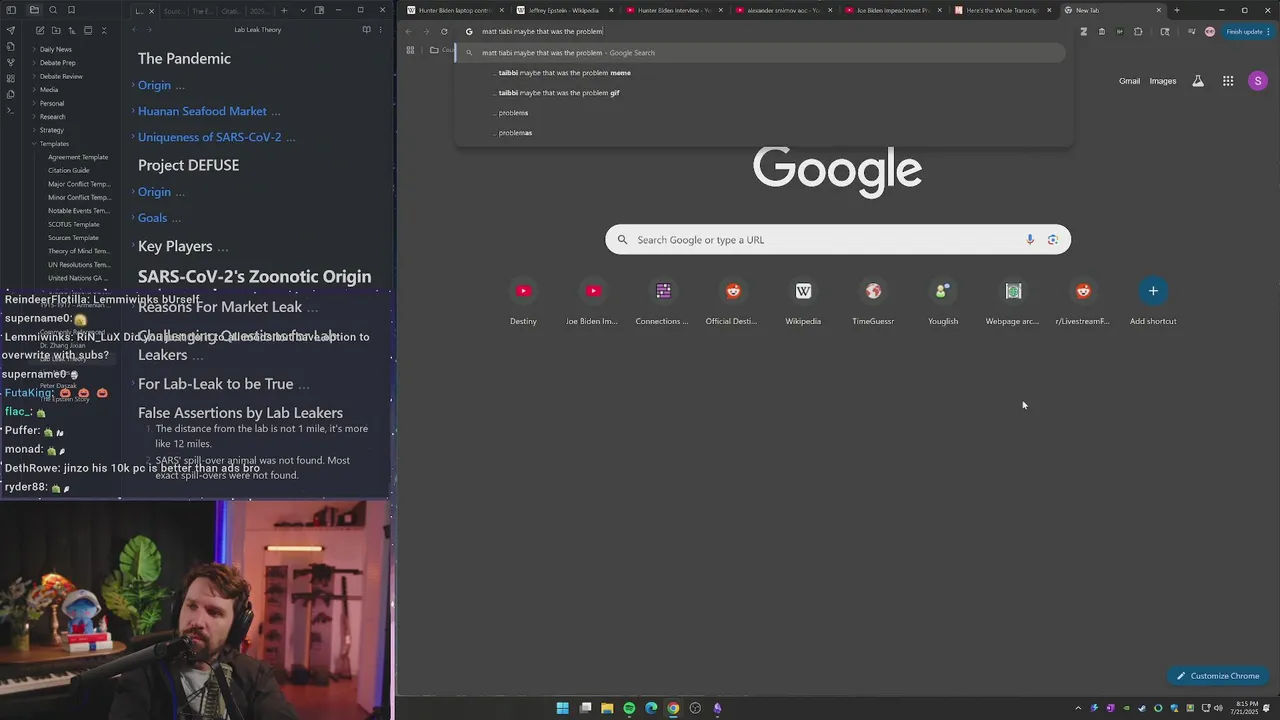Choose the 'problems' suggestion
This screenshot has width=1280, height=720.
point(762,113)
